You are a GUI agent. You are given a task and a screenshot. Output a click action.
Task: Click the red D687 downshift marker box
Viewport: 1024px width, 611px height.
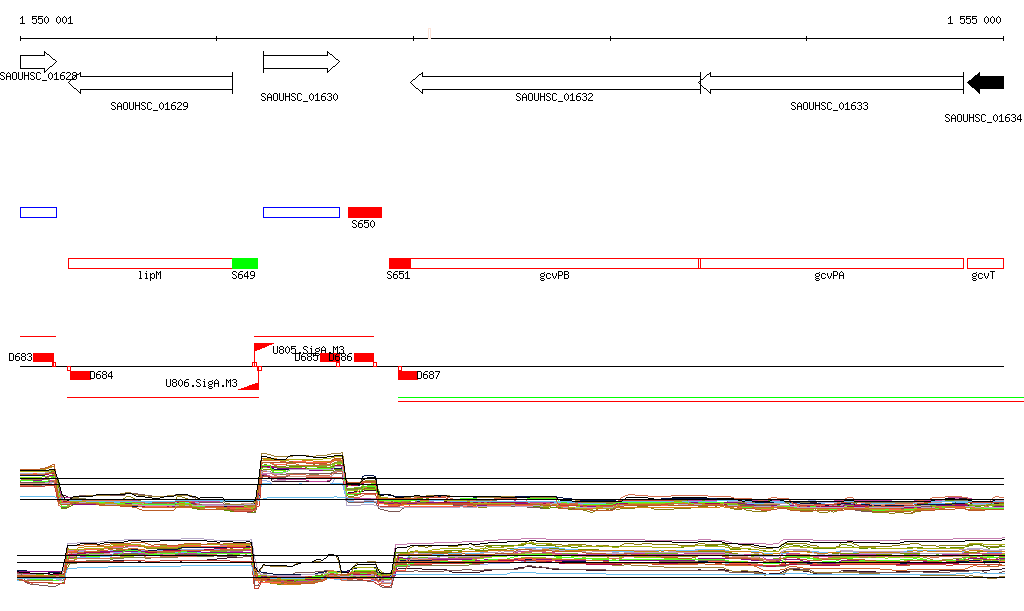coord(408,375)
